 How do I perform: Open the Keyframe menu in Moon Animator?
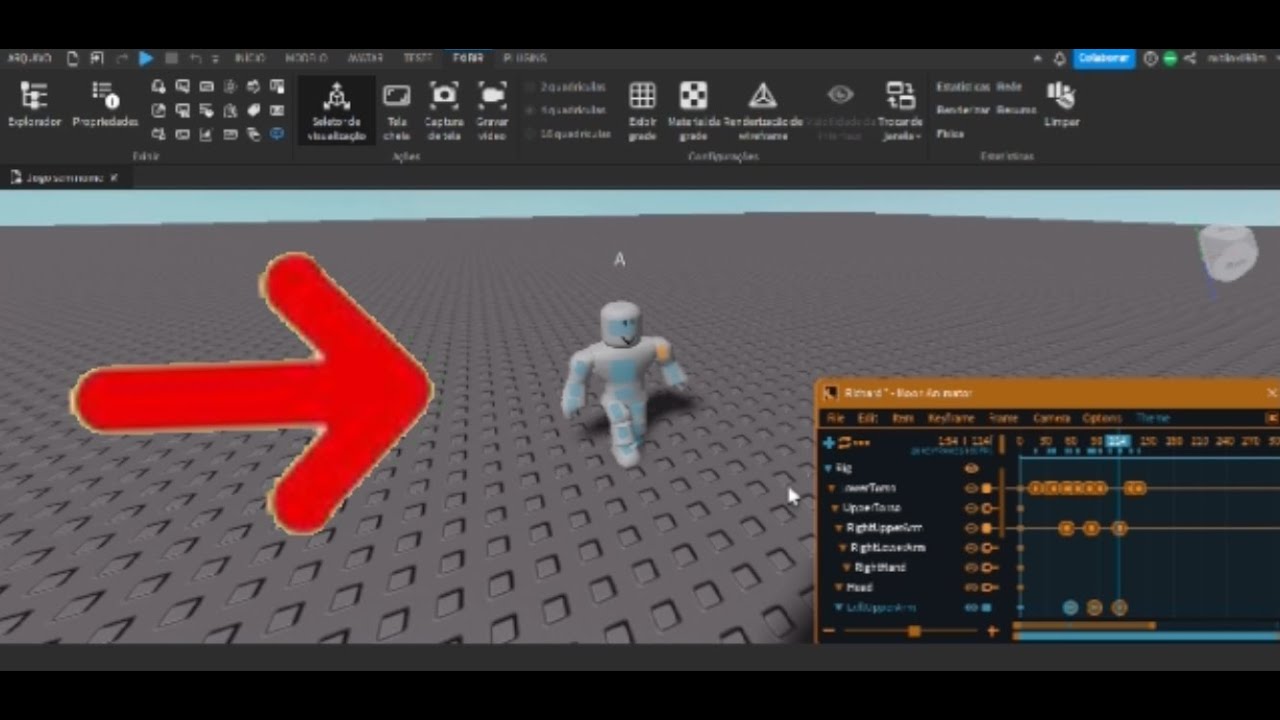950,418
